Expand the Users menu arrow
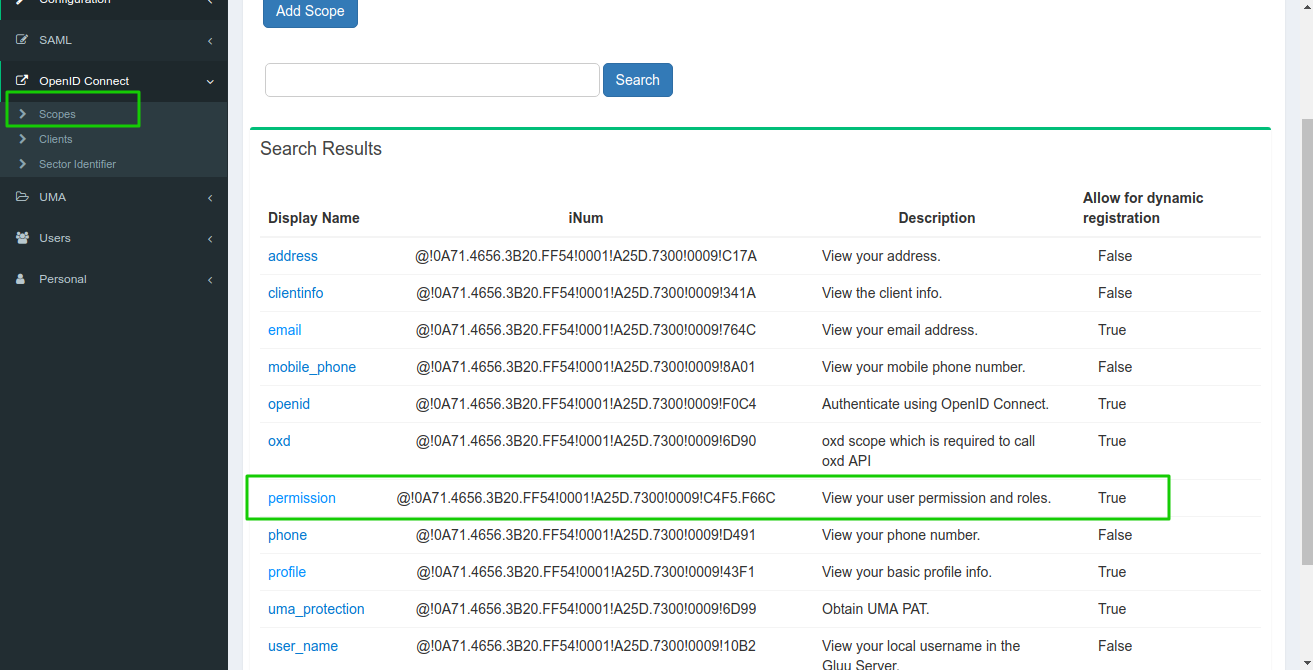 (x=210, y=239)
